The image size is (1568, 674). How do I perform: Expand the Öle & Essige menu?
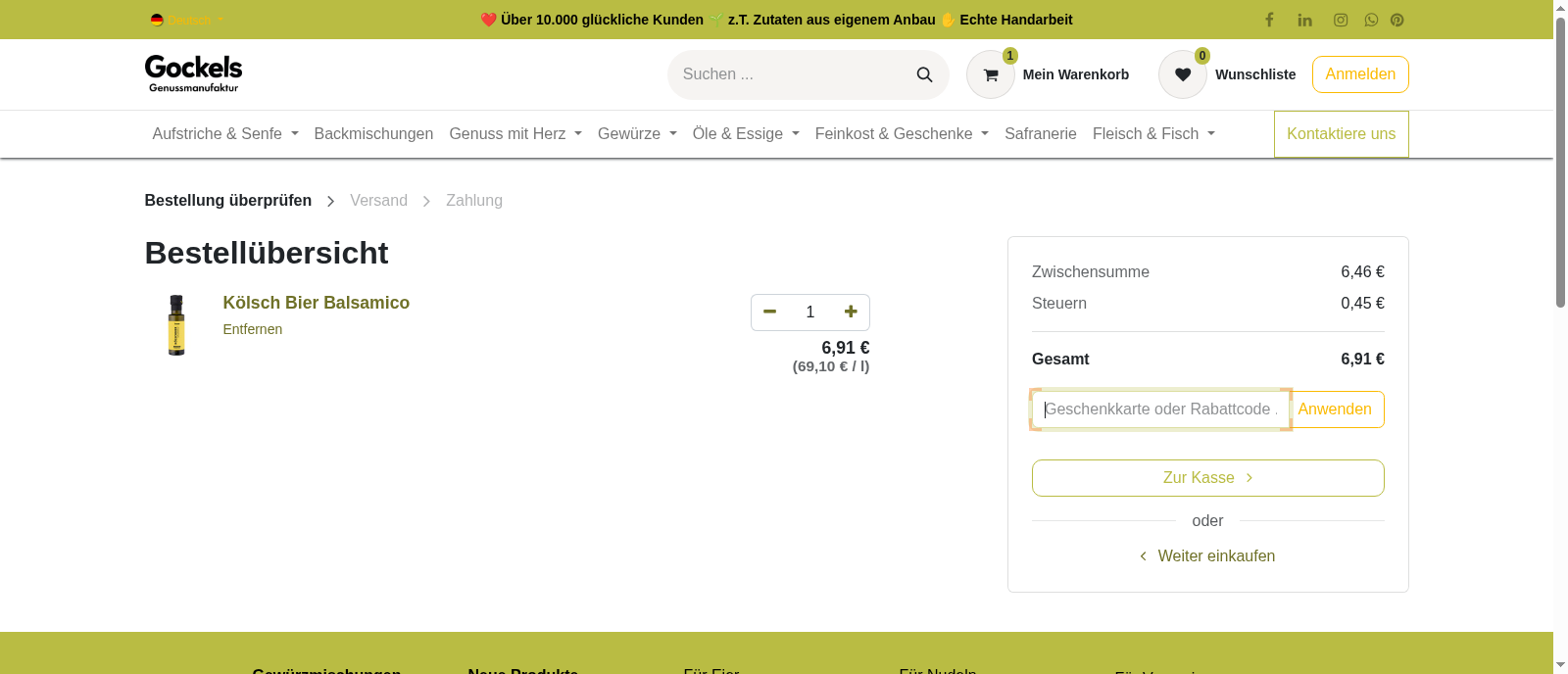point(746,134)
